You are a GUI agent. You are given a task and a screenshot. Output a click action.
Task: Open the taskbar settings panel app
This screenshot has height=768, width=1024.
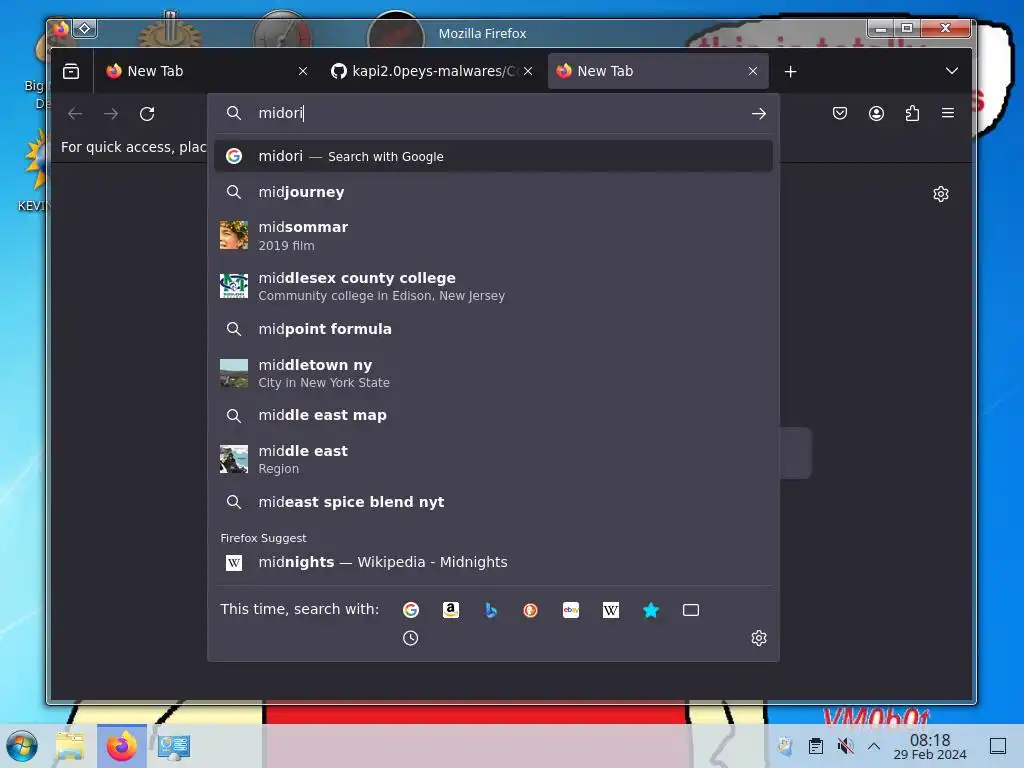[174, 746]
